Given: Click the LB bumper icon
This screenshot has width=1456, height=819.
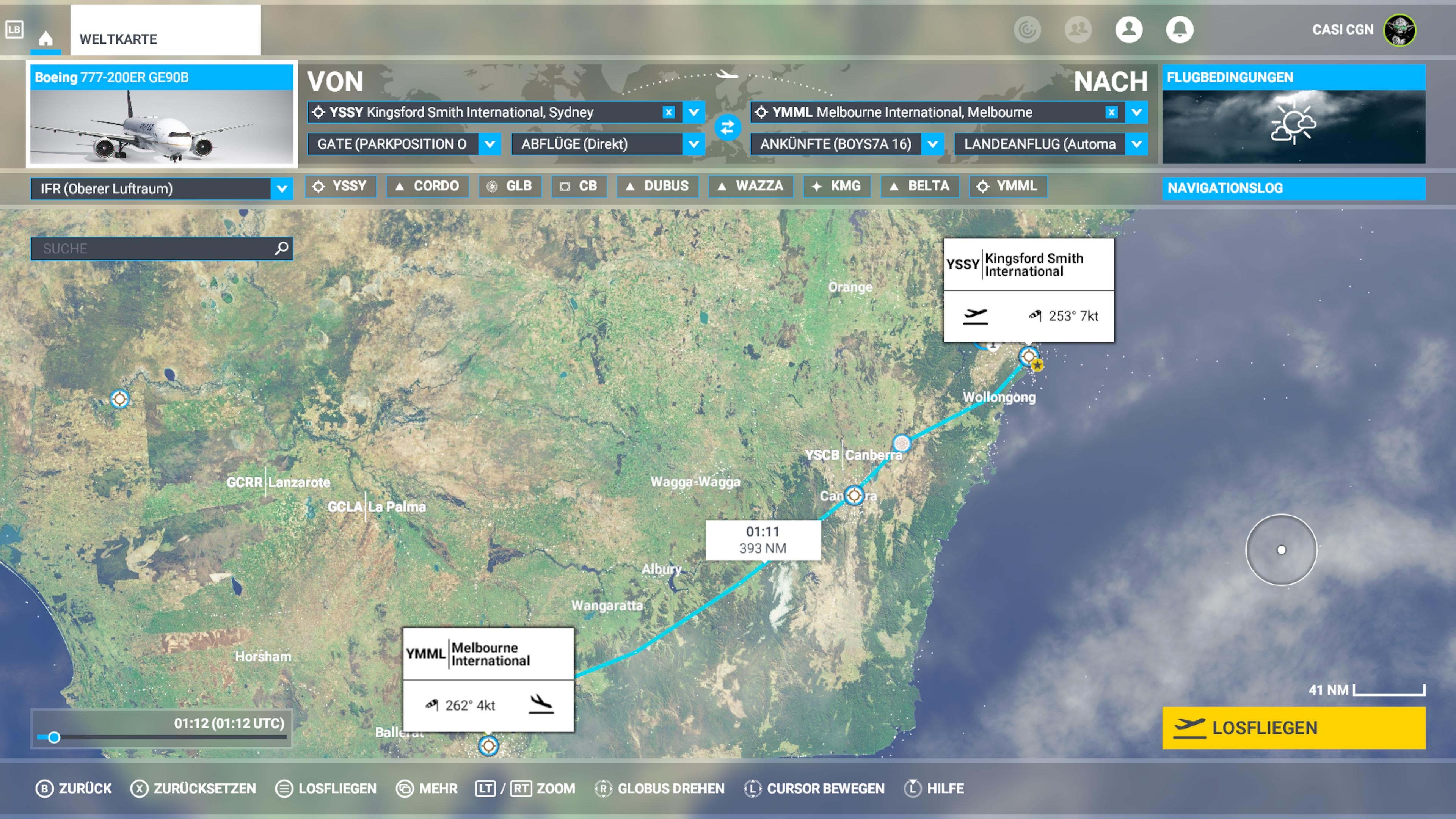Looking at the screenshot, I should pyautogui.click(x=14, y=30).
